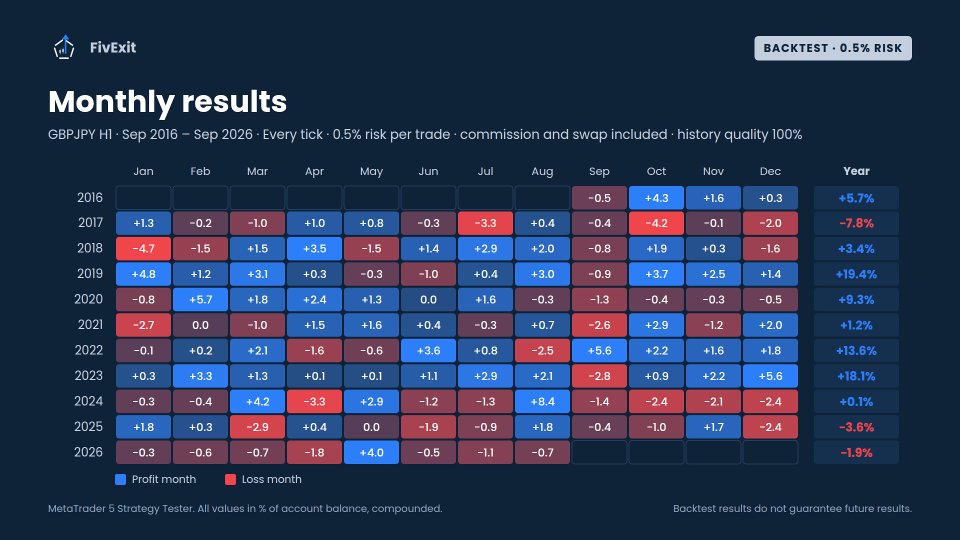Click the -7.8% yearly total for 2017
Viewport: 960px width, 540px height.
[x=856, y=223]
